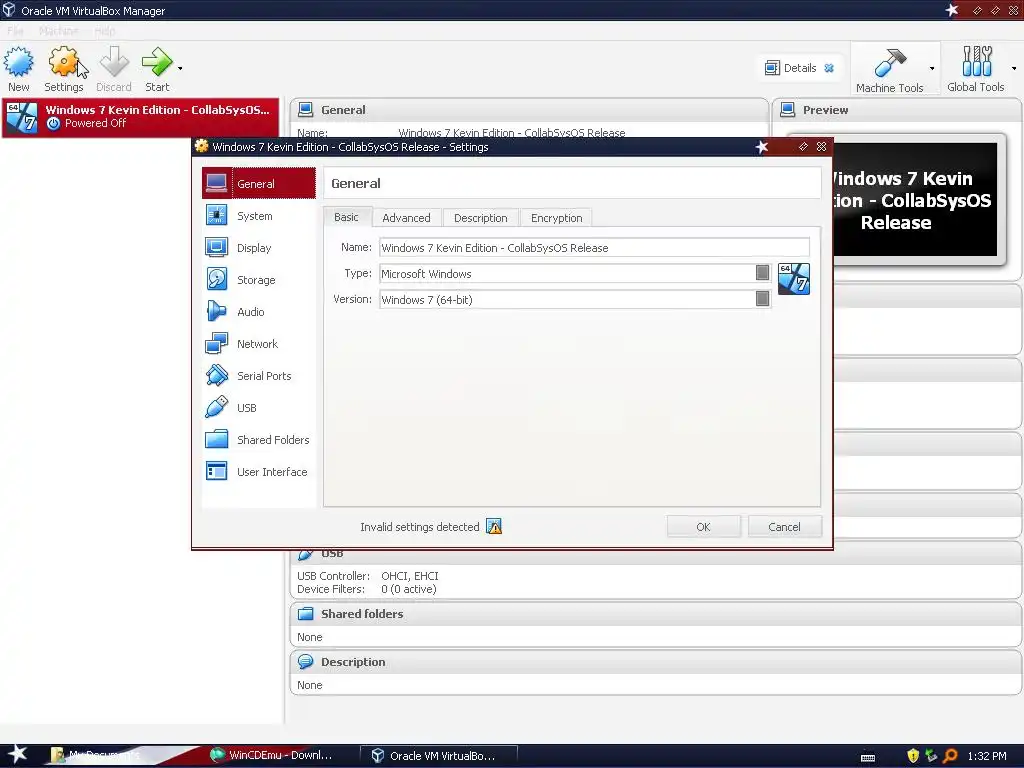Click the Windows 7 OS type icon in the Settings dialog
Viewport: 1024px width, 768px height.
[x=794, y=279]
